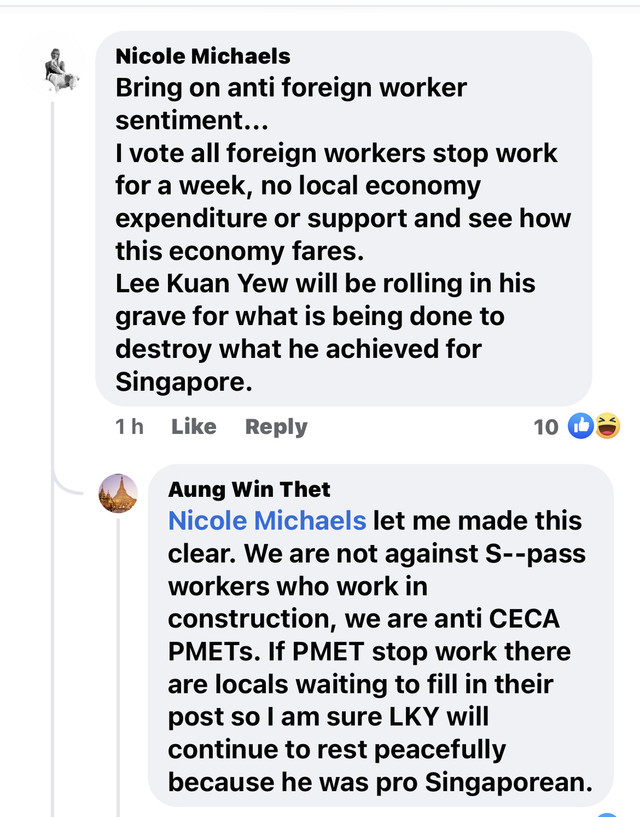The height and width of the screenshot is (817, 640).
Task: Click the word "Singapore." ending Nicole's comment
Action: point(176,382)
